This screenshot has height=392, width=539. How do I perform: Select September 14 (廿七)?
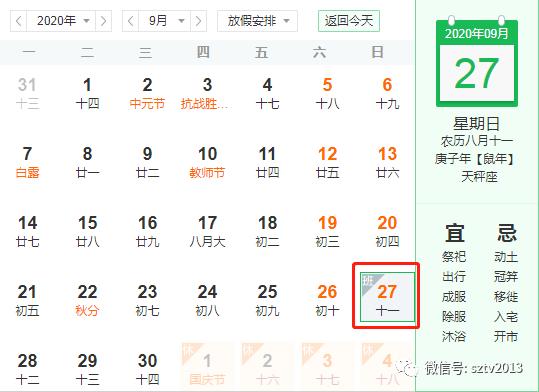(28, 232)
